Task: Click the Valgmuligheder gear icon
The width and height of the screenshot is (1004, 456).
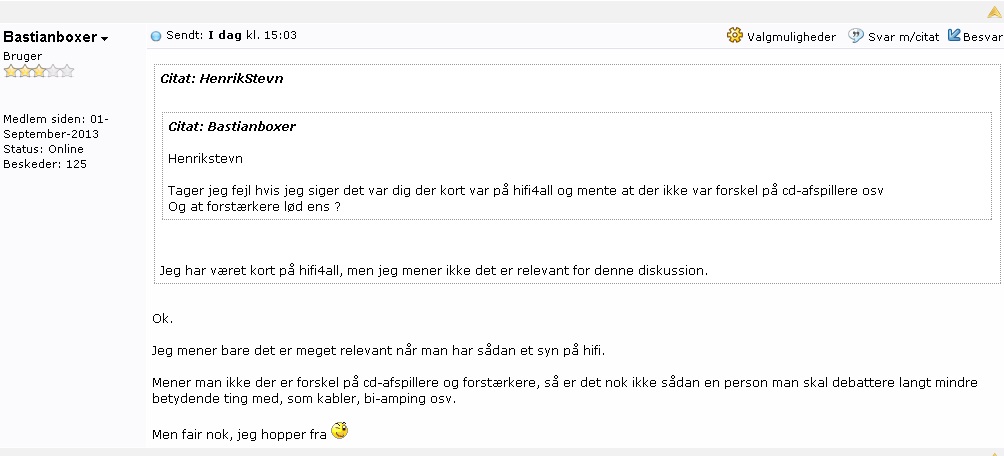Action: tap(734, 35)
